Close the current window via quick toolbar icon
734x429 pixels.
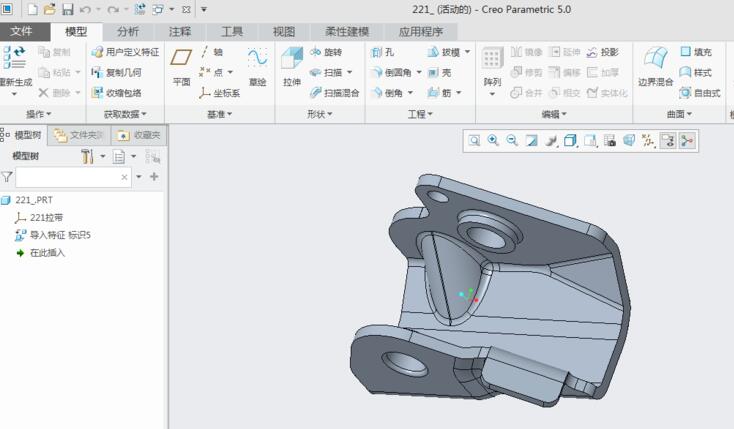186,9
